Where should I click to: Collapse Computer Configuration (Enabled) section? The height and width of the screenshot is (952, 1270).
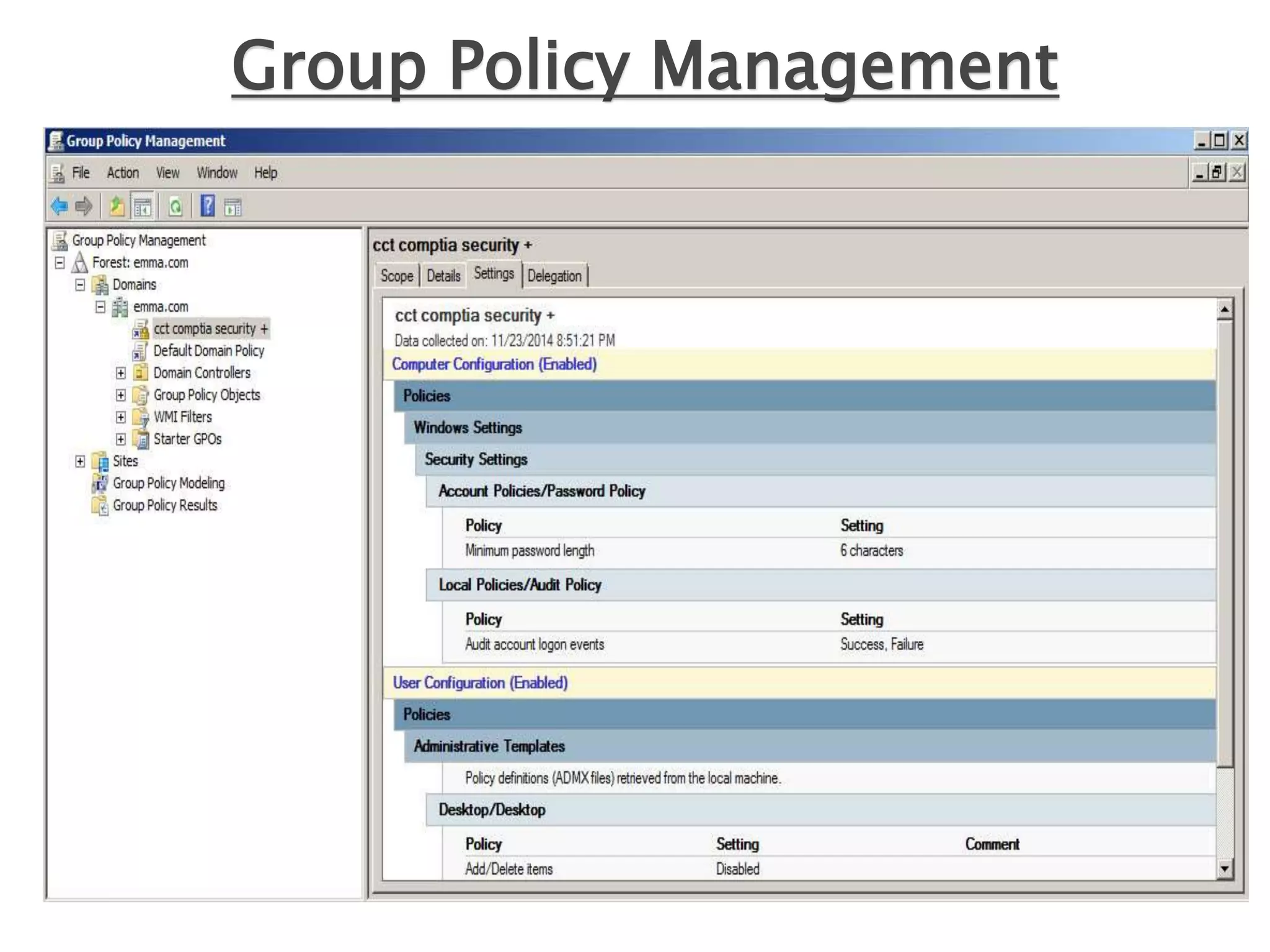[x=799, y=364]
